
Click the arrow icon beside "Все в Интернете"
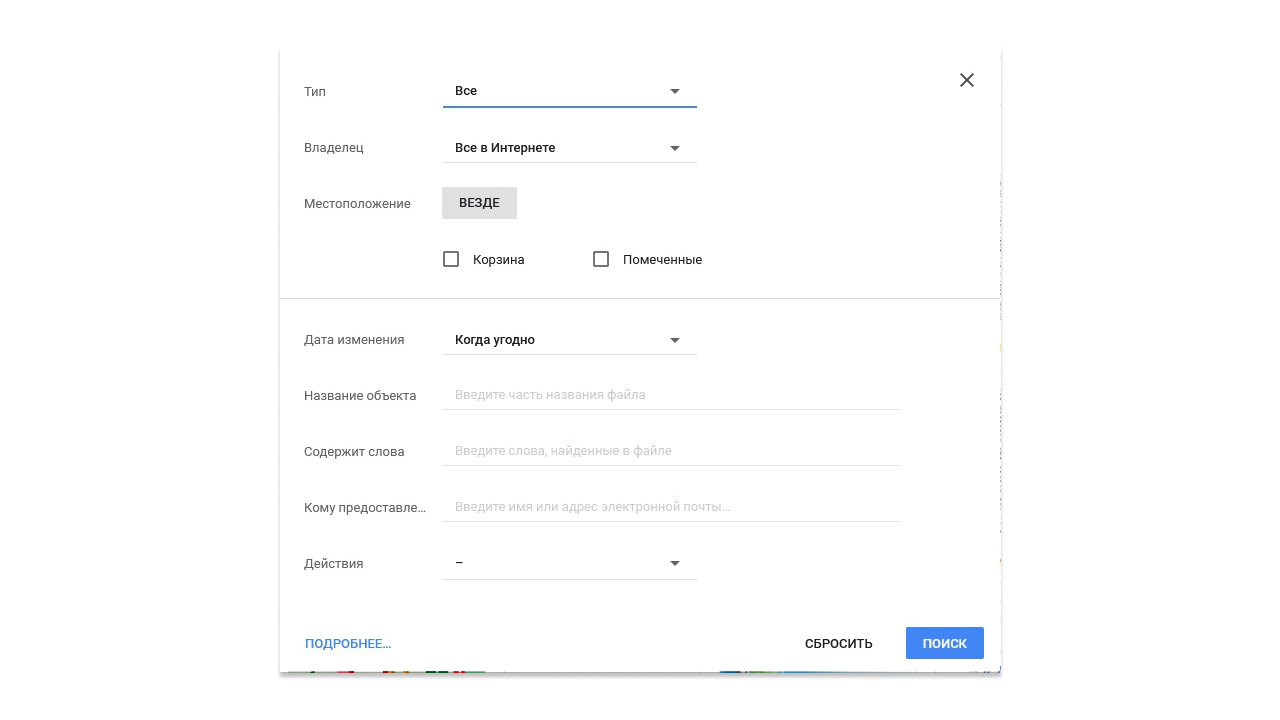[x=675, y=147]
